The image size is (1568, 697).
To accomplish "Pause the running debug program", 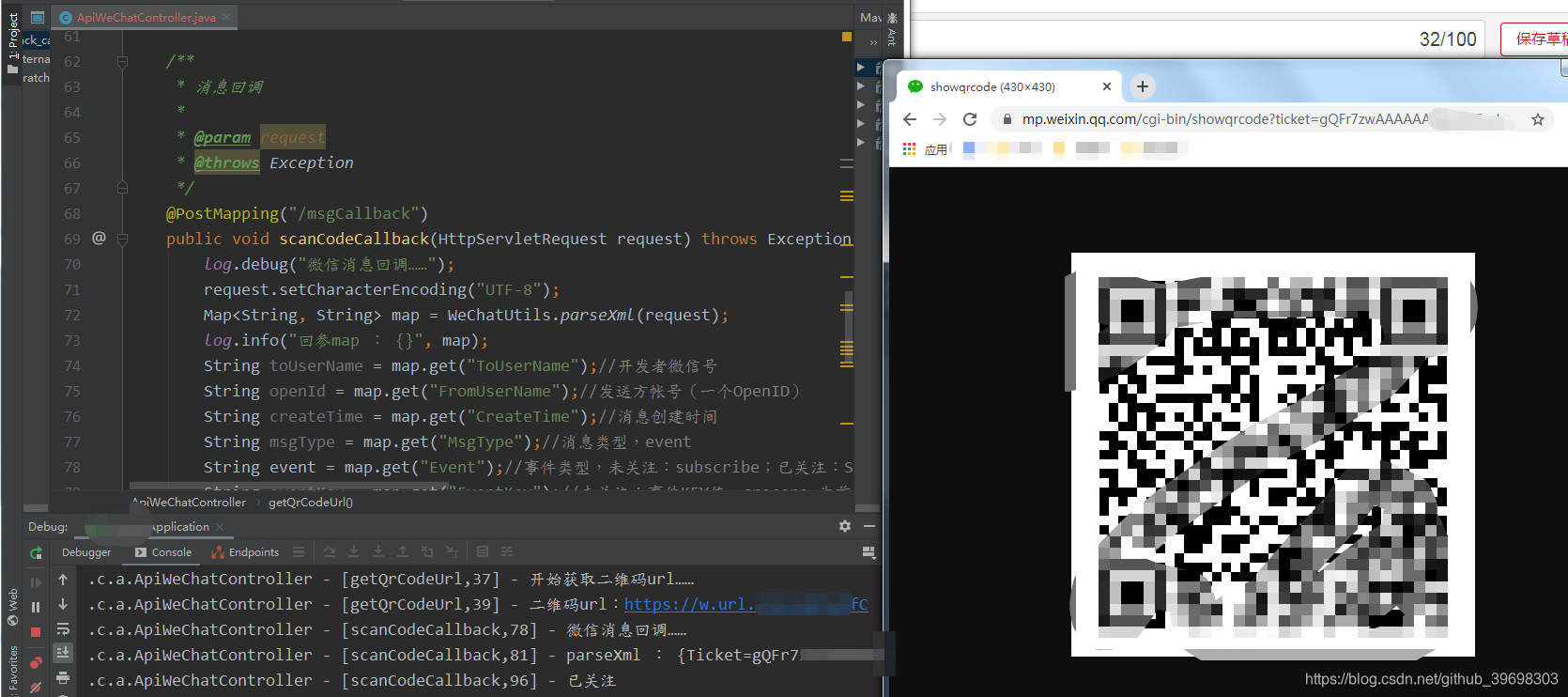I will coord(36,608).
